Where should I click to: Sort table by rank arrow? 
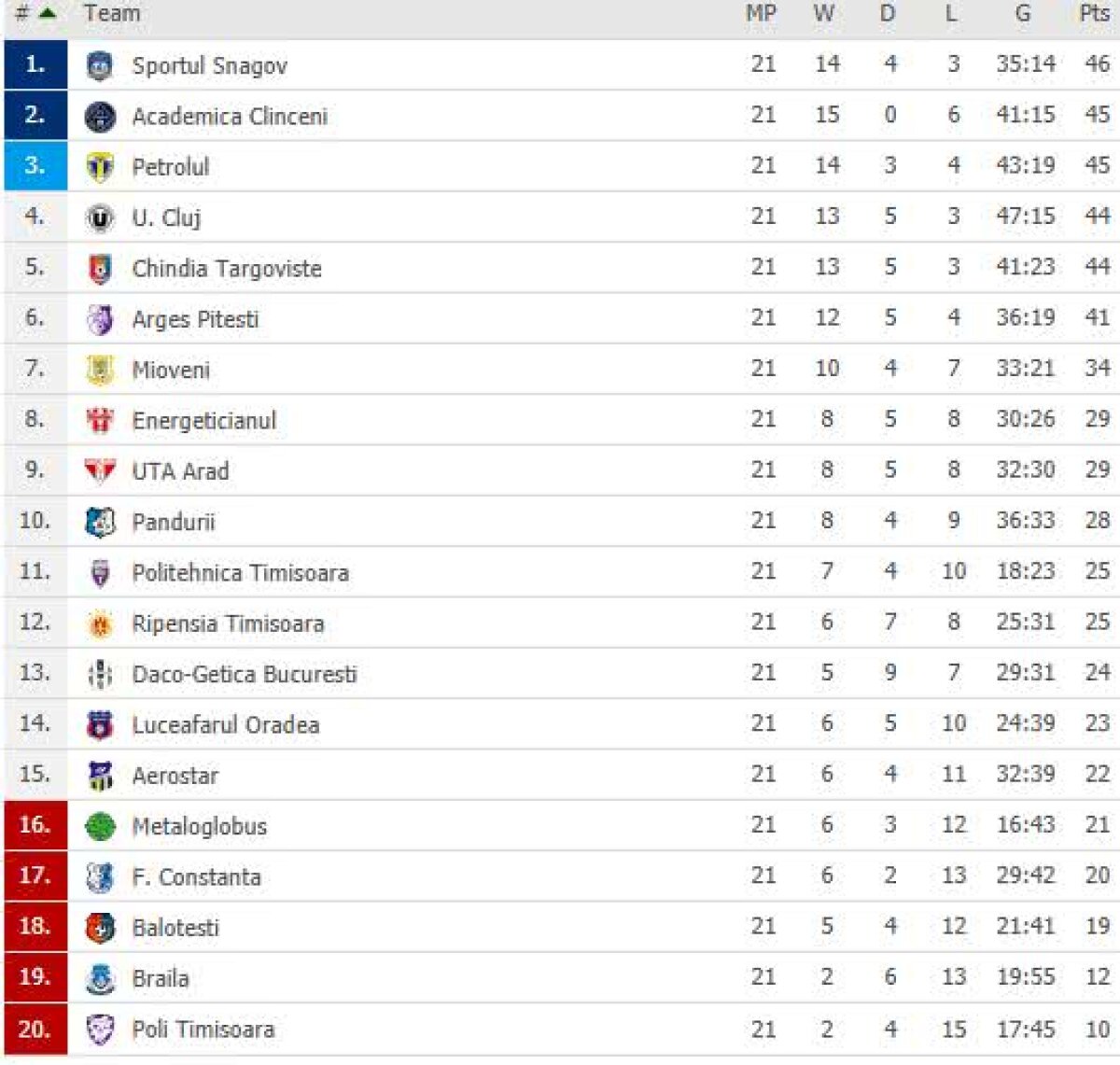47,13
